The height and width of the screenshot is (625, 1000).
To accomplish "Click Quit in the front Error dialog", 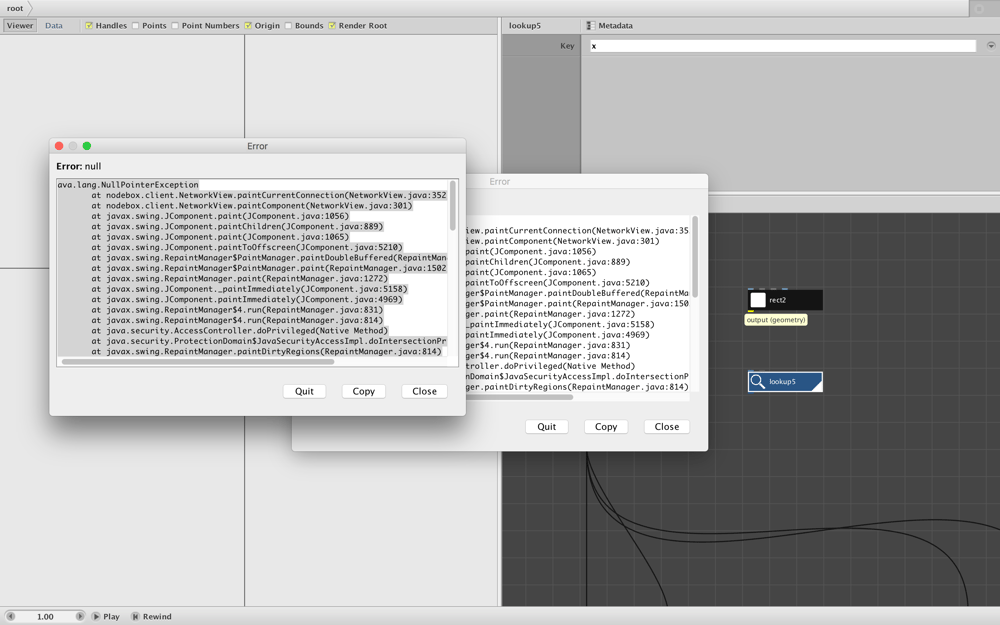I will coord(304,391).
